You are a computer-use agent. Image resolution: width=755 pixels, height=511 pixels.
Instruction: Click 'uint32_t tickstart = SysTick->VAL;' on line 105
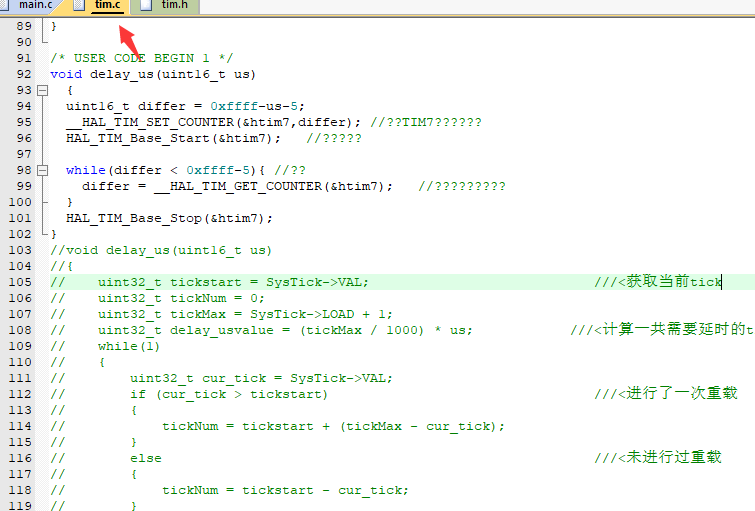click(234, 282)
